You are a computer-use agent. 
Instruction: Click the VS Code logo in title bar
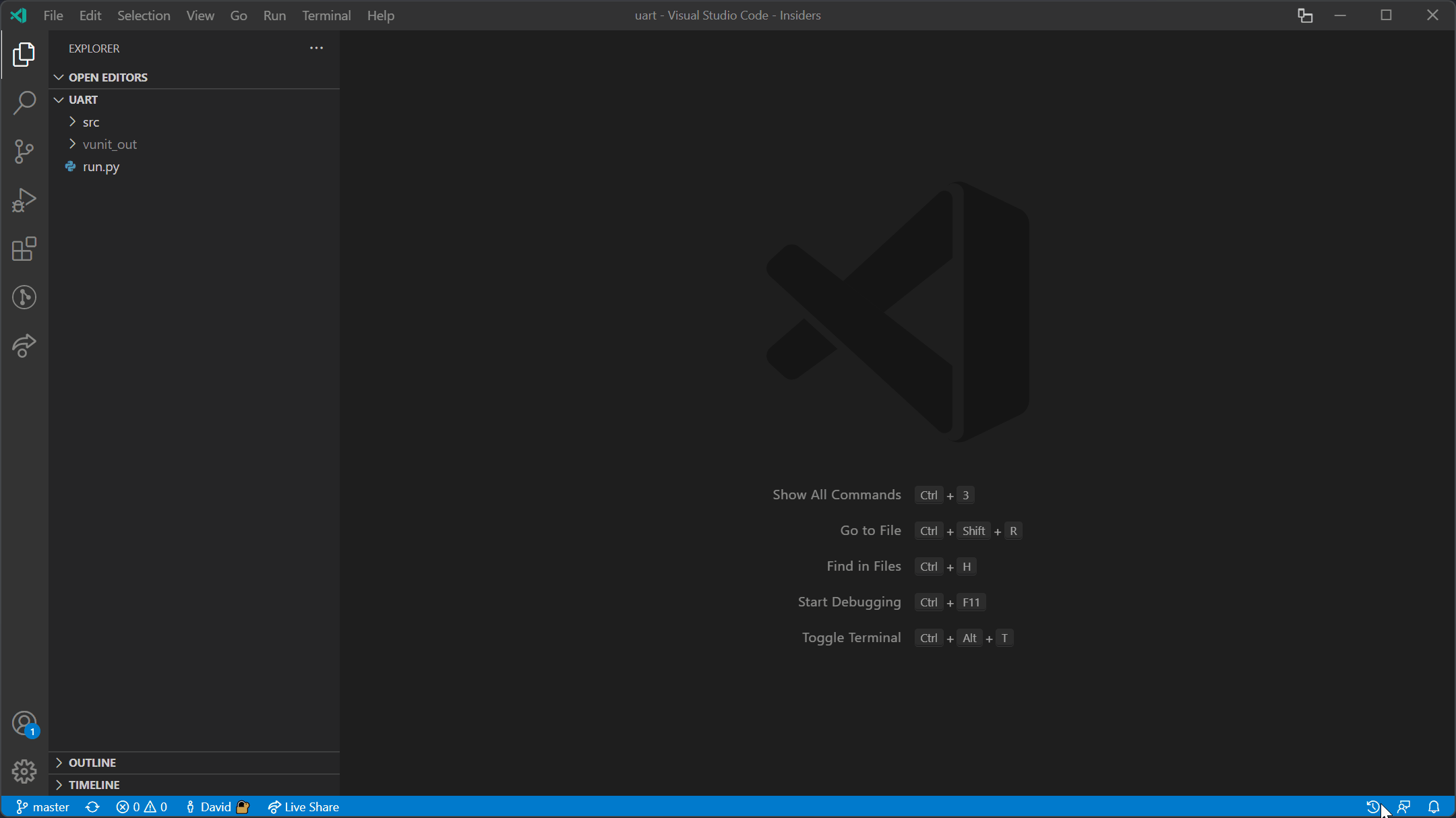[x=19, y=15]
